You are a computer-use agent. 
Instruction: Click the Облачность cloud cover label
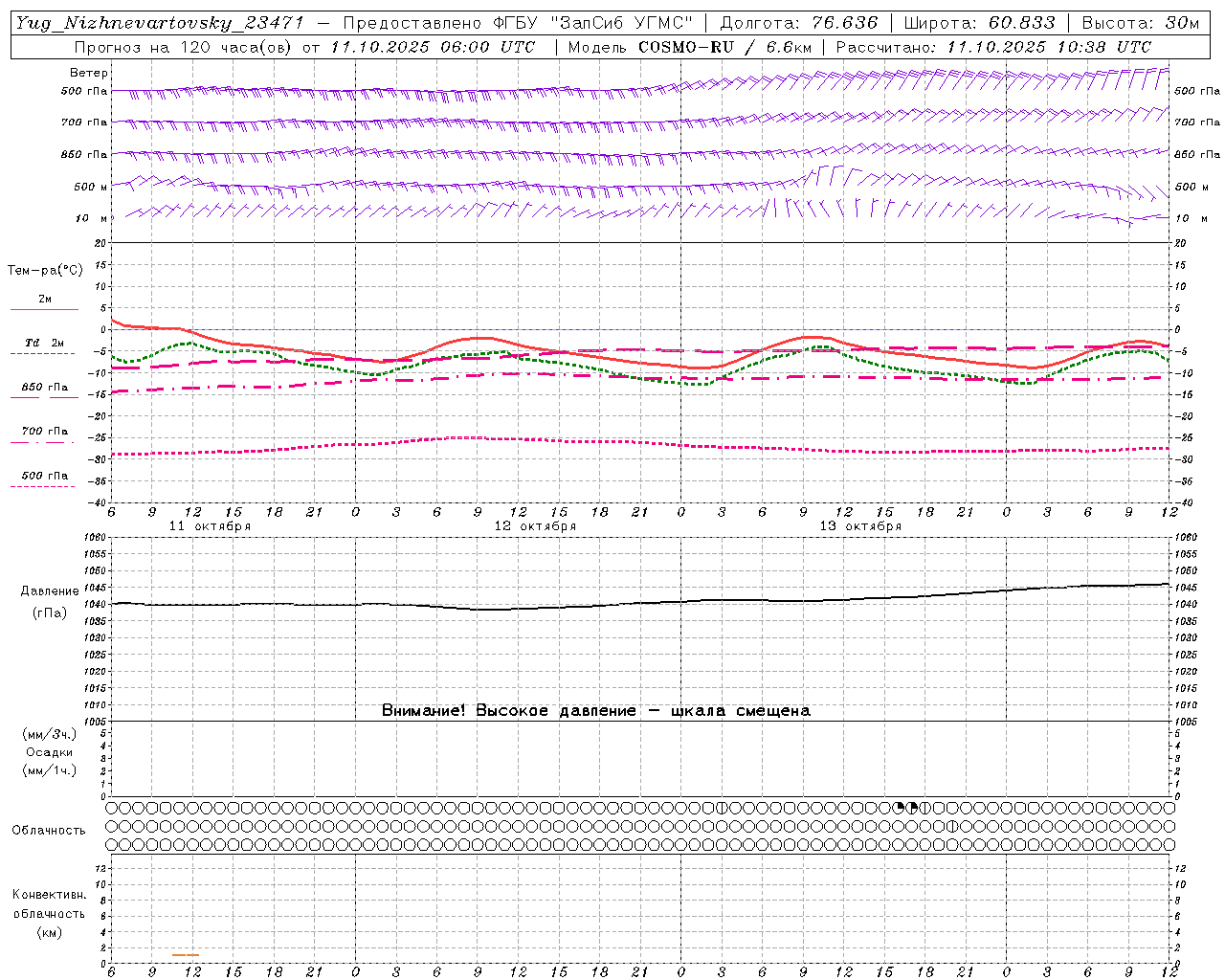(x=49, y=831)
